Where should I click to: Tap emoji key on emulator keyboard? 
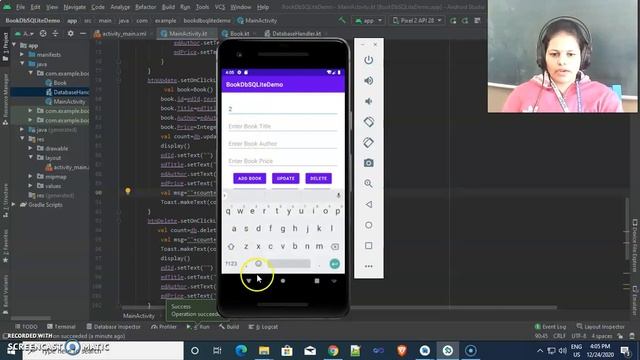(258, 264)
